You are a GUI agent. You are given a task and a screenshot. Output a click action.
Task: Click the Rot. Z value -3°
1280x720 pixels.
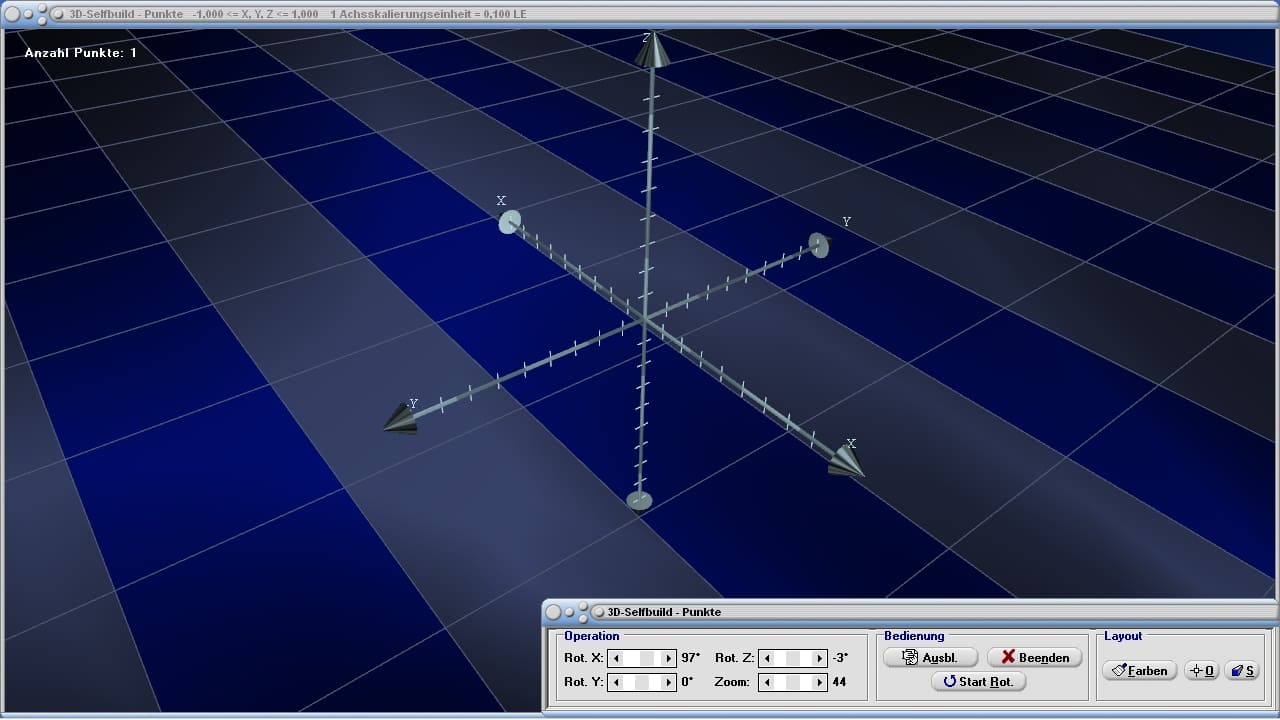(840, 658)
